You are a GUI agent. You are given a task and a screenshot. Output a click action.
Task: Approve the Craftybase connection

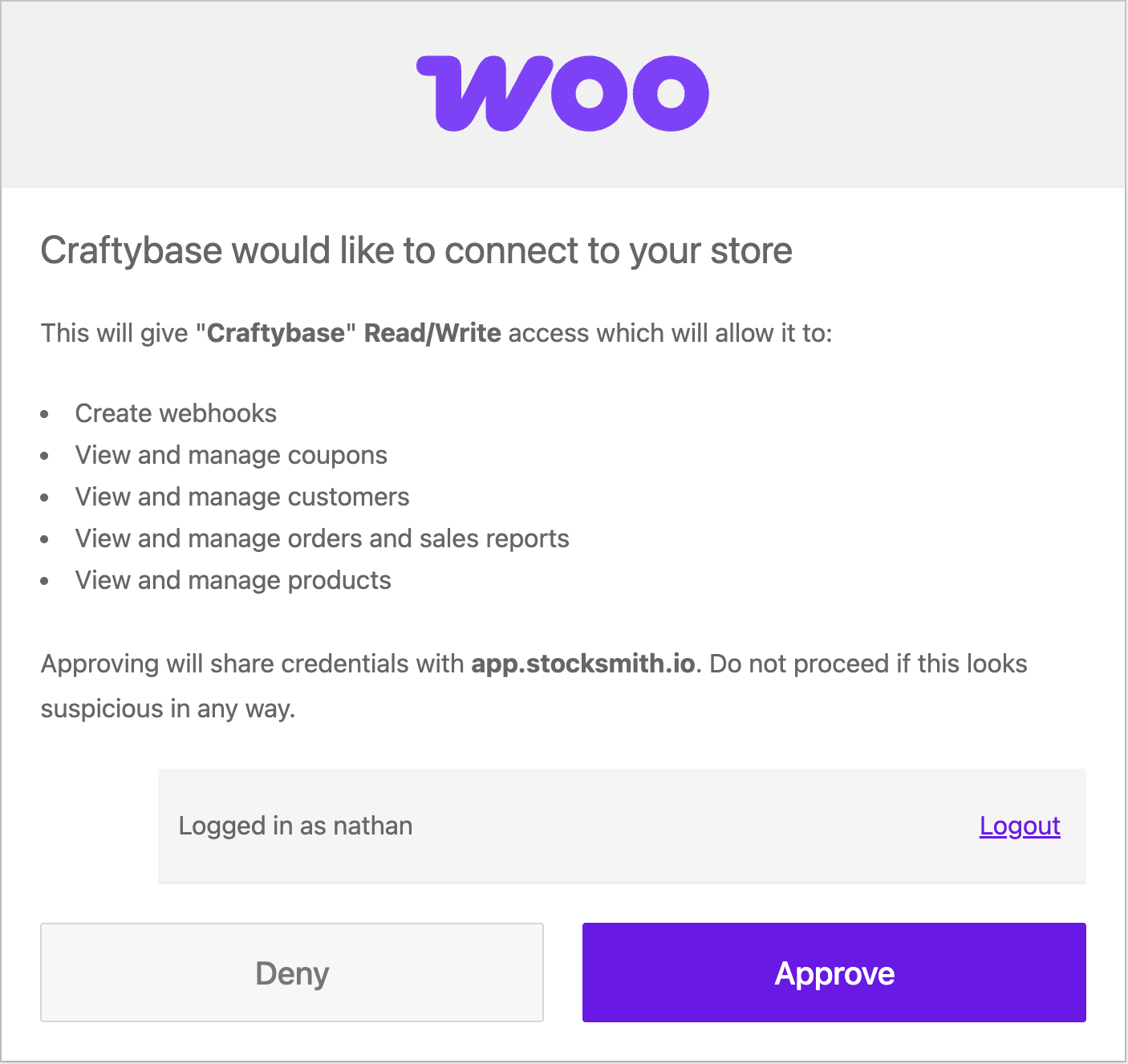pyautogui.click(x=834, y=973)
